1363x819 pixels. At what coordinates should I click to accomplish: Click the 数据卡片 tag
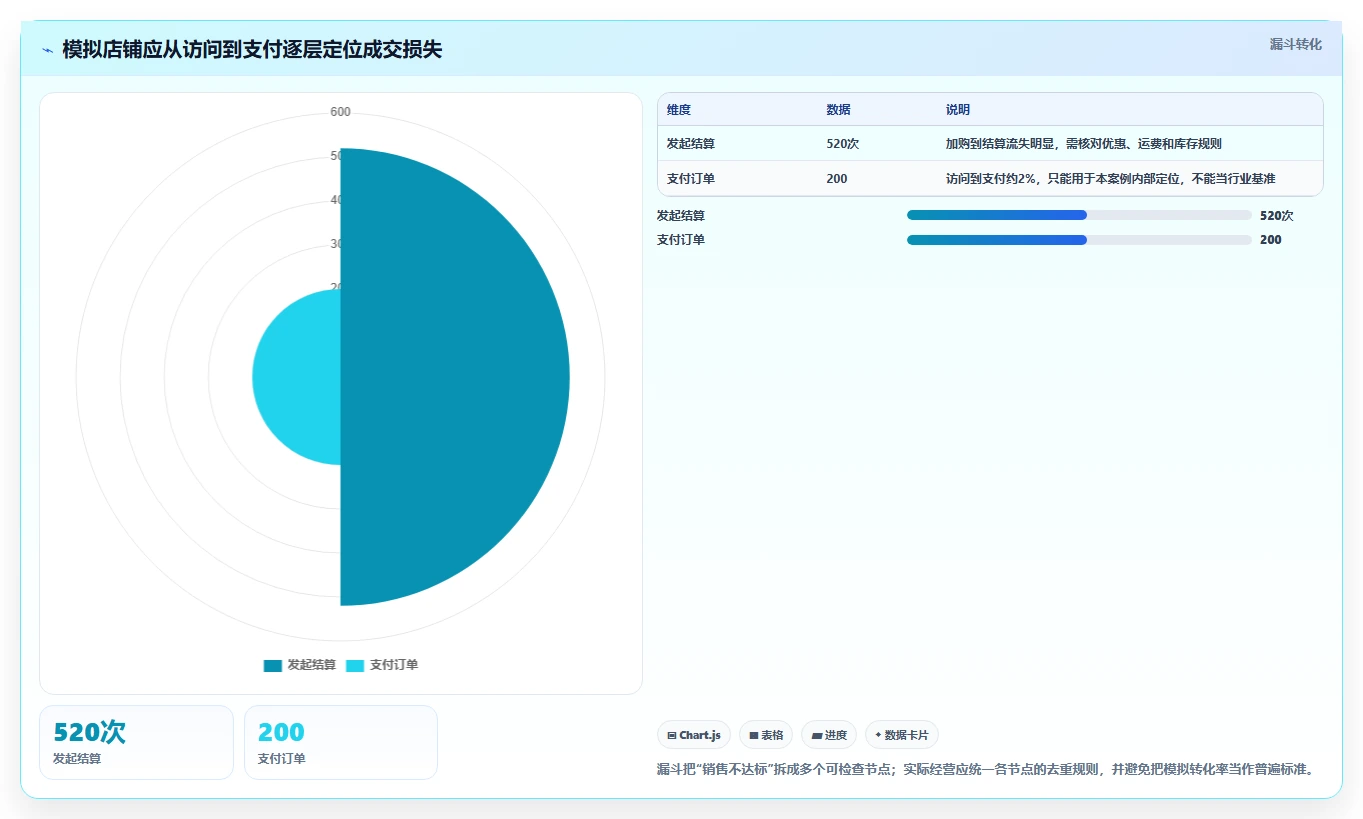(902, 735)
